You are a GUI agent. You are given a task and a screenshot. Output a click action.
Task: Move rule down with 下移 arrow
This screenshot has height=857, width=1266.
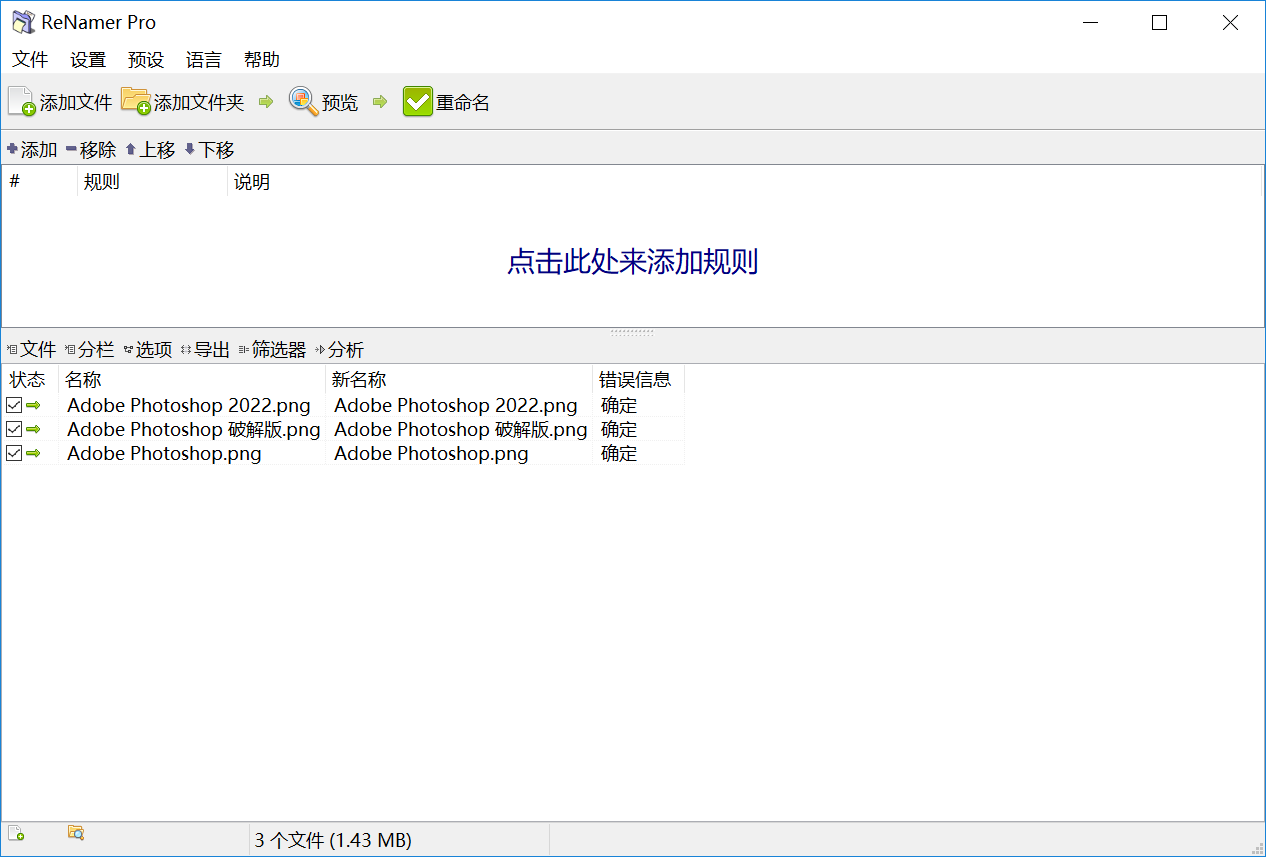point(190,150)
